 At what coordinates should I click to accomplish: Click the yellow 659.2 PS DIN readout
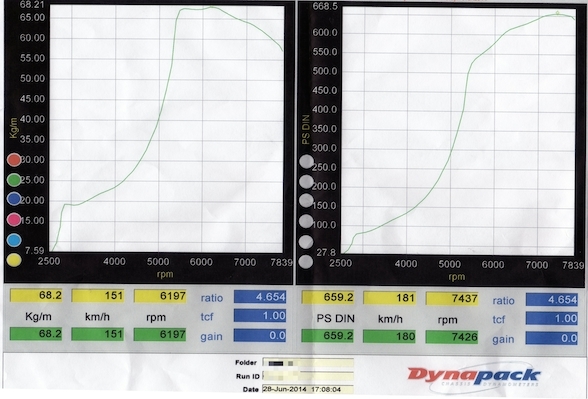328,298
